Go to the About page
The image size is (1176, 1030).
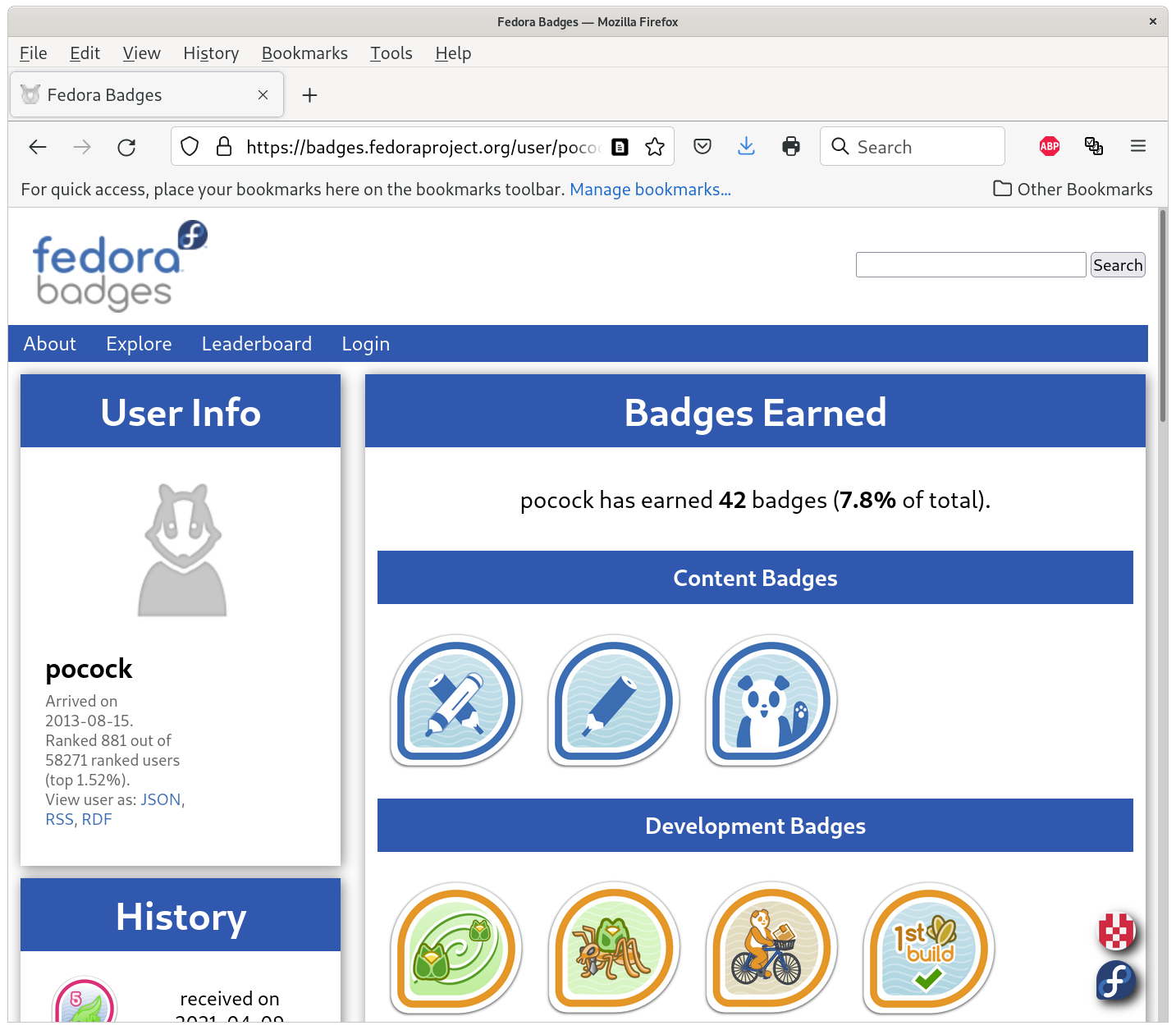tap(50, 344)
